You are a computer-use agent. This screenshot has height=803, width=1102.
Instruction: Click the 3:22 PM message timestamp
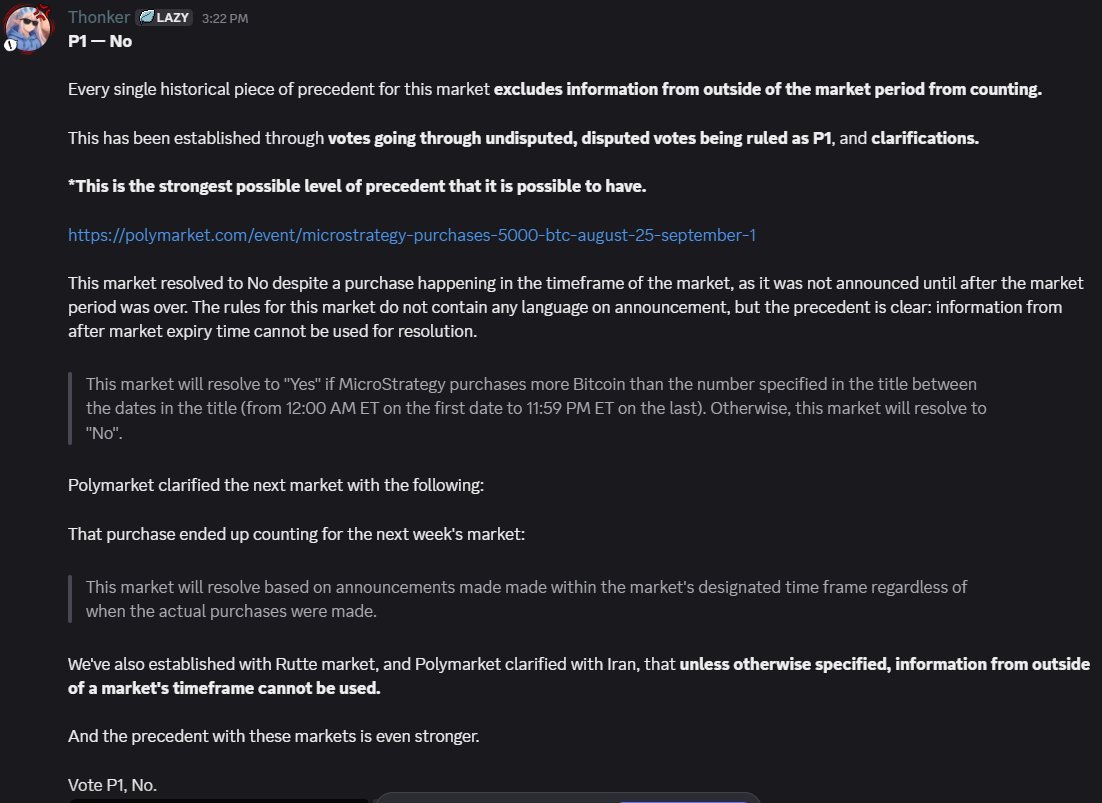[225, 18]
